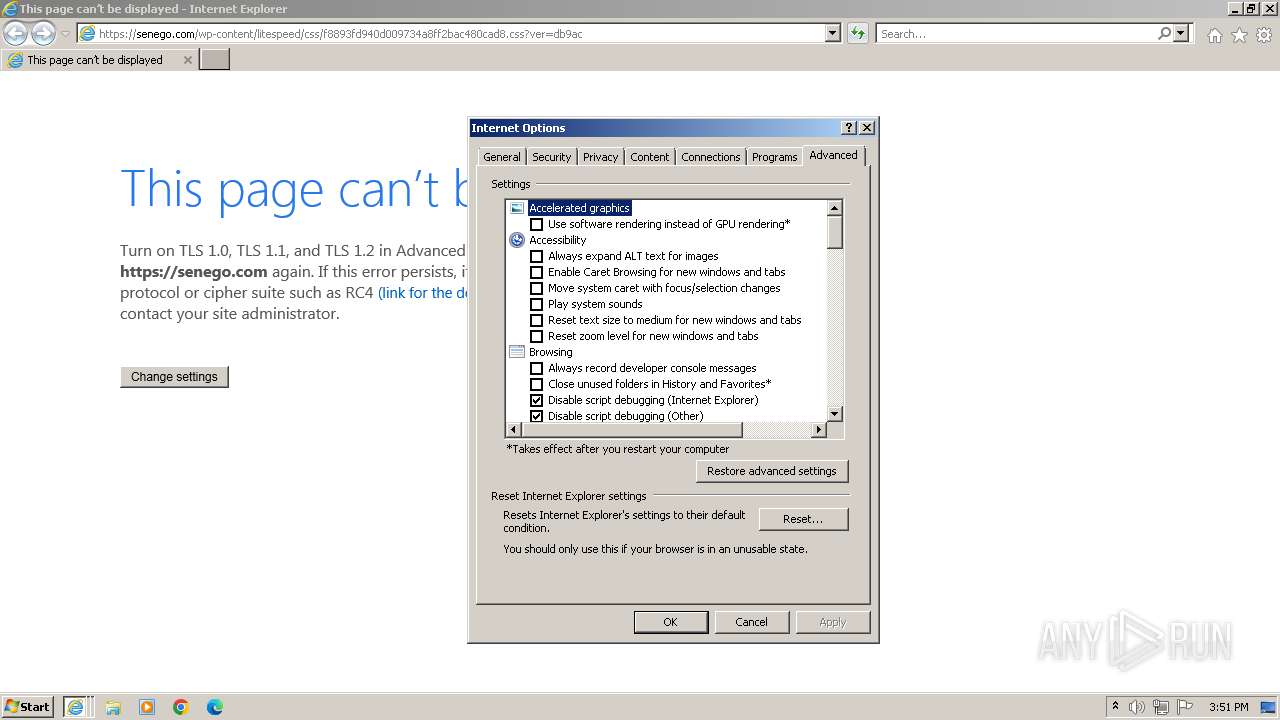Viewport: 1280px width, 720px height.
Task: Click the browser Forward arrow button
Action: coord(43,33)
